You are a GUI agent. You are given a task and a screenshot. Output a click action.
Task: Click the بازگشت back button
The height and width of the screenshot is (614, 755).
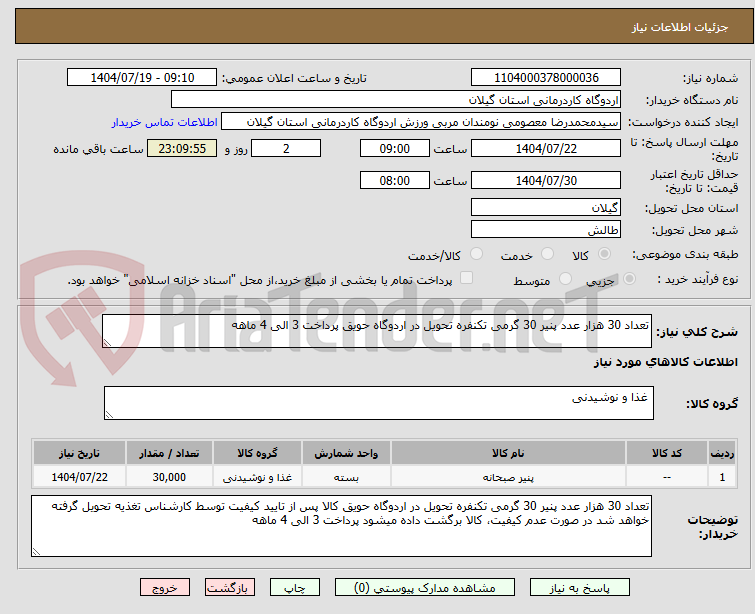230,588
